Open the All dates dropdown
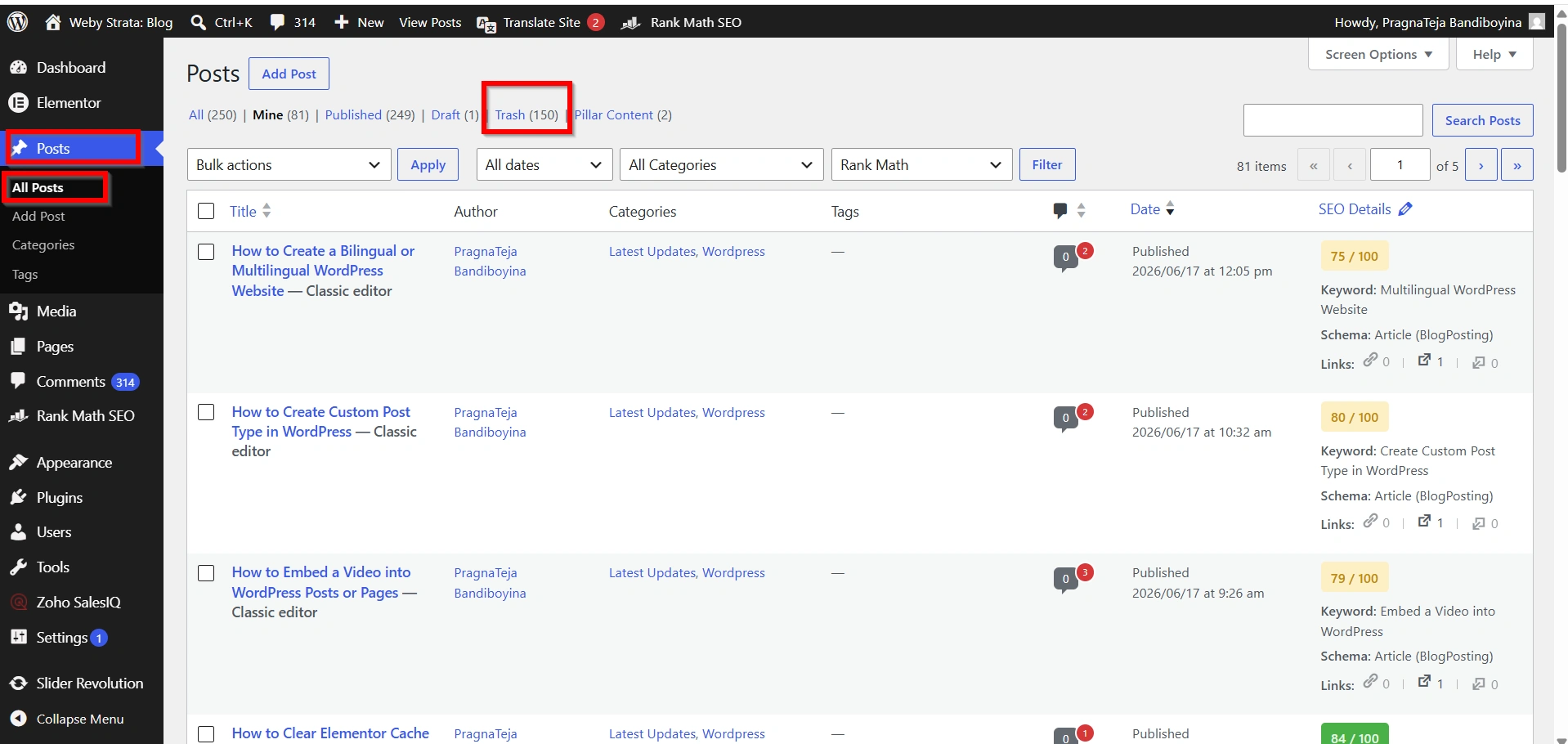Screen dimensions: 1568x744 click(544, 164)
